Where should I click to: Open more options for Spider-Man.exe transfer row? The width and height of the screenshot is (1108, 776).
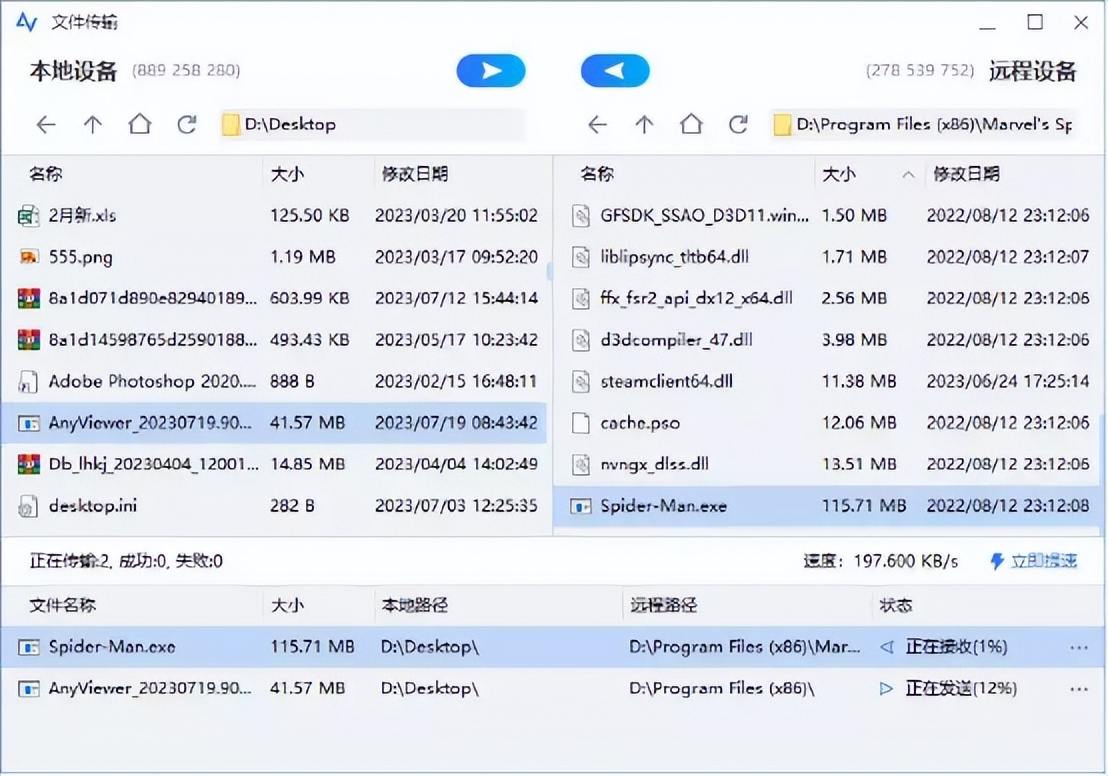1079,647
